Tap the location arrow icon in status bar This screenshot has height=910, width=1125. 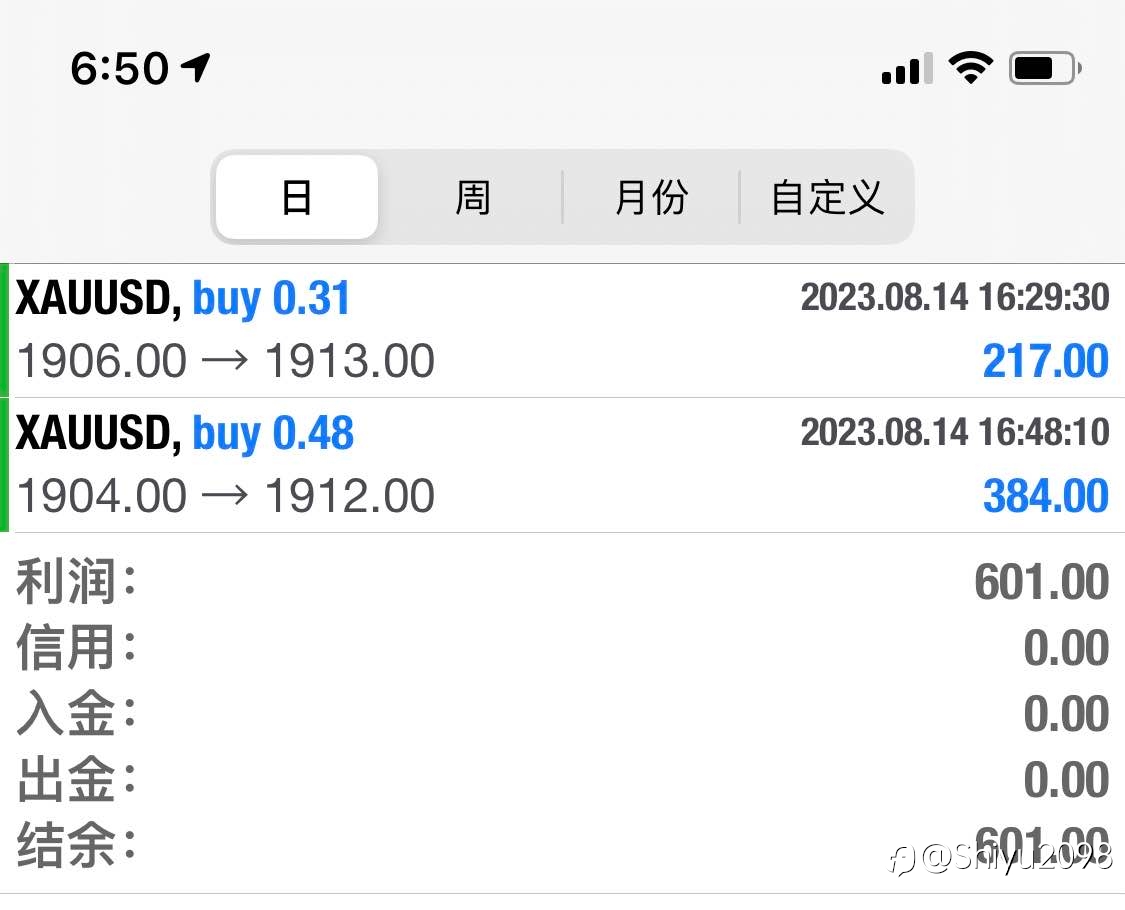tap(196, 67)
